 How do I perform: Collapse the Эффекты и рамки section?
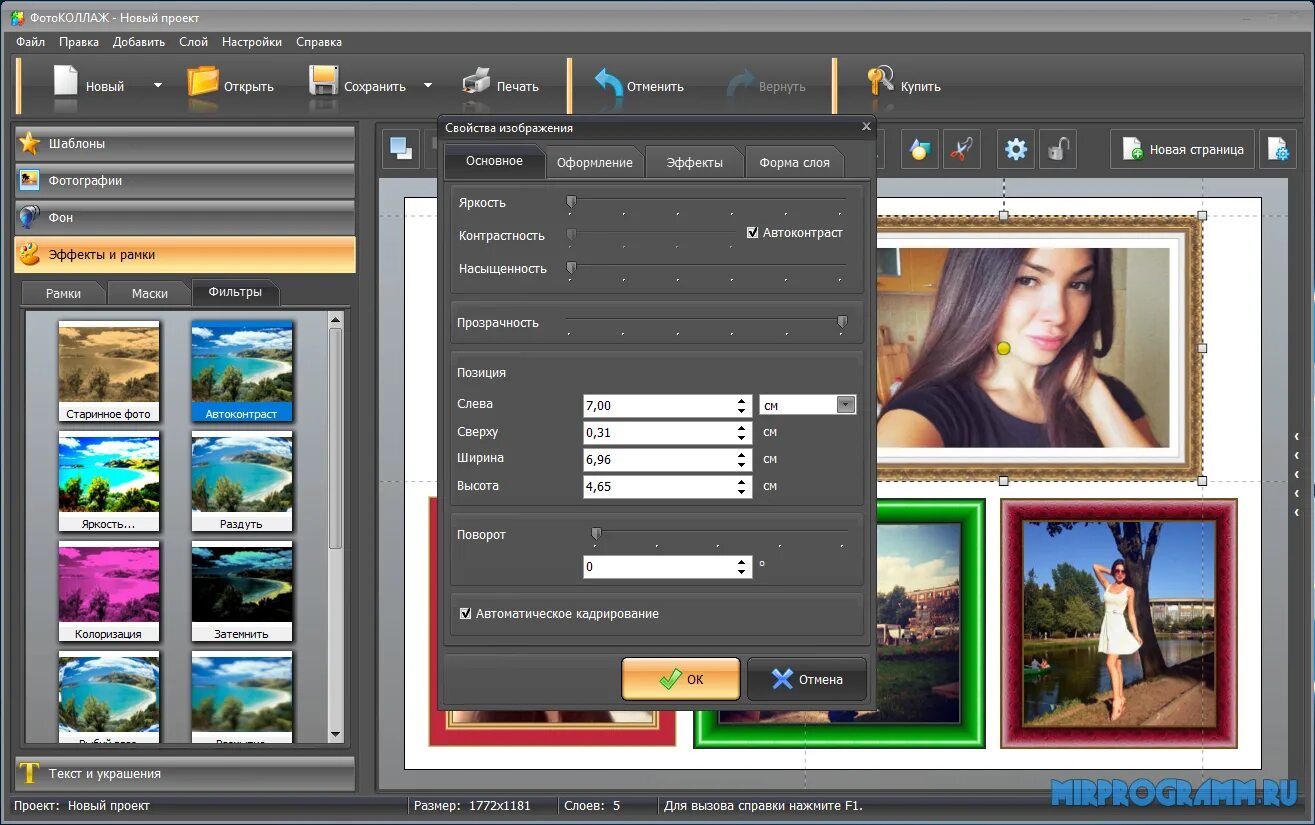185,254
